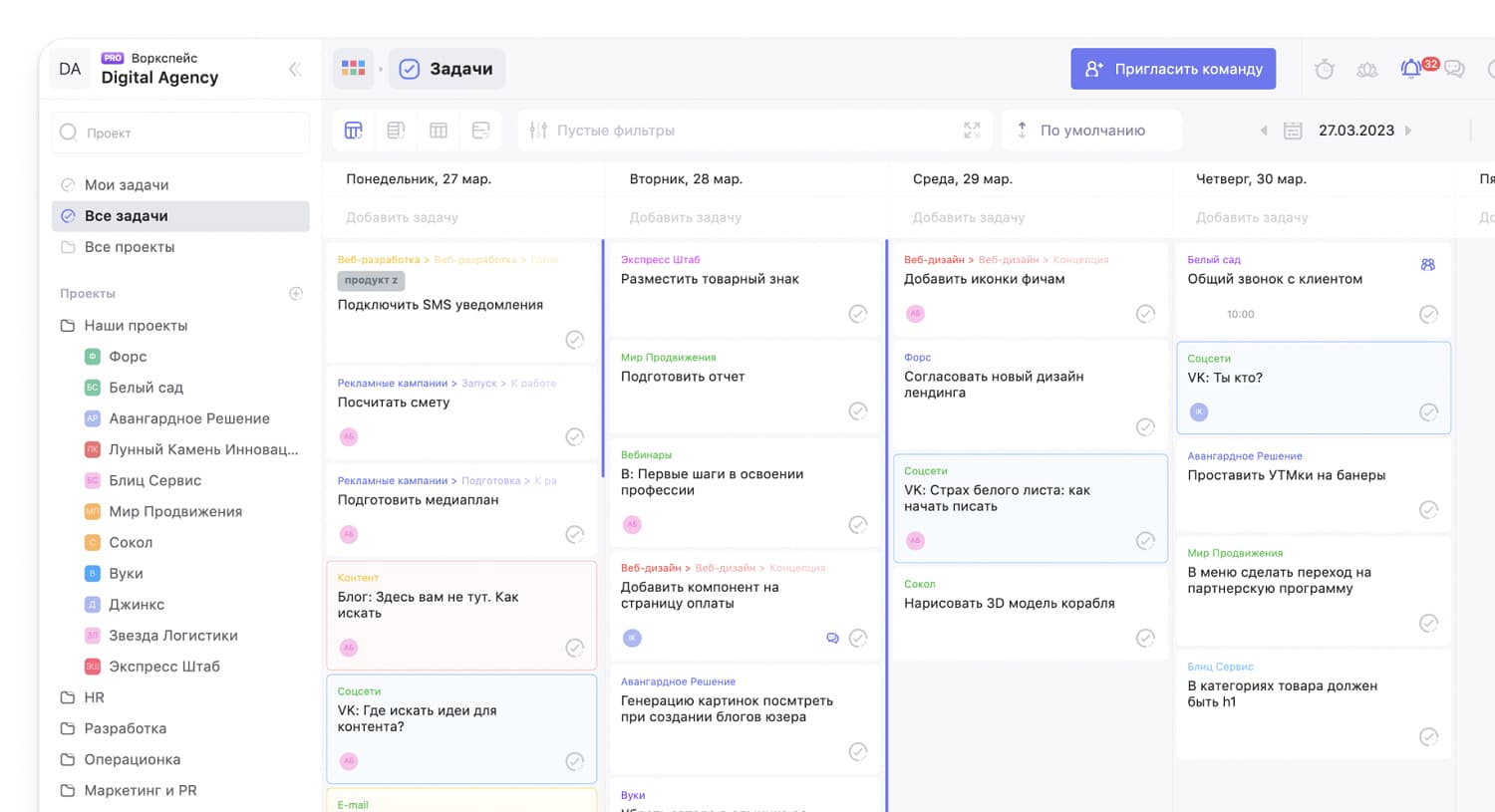Open 'Все проекты' in the sidebar
This screenshot has width=1495, height=812.
coord(130,247)
